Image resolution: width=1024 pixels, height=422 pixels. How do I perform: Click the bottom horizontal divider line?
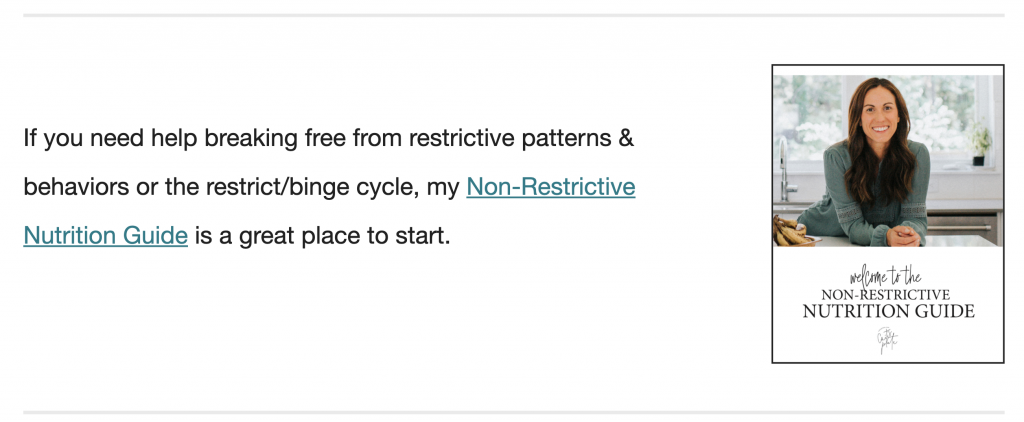coord(514,412)
